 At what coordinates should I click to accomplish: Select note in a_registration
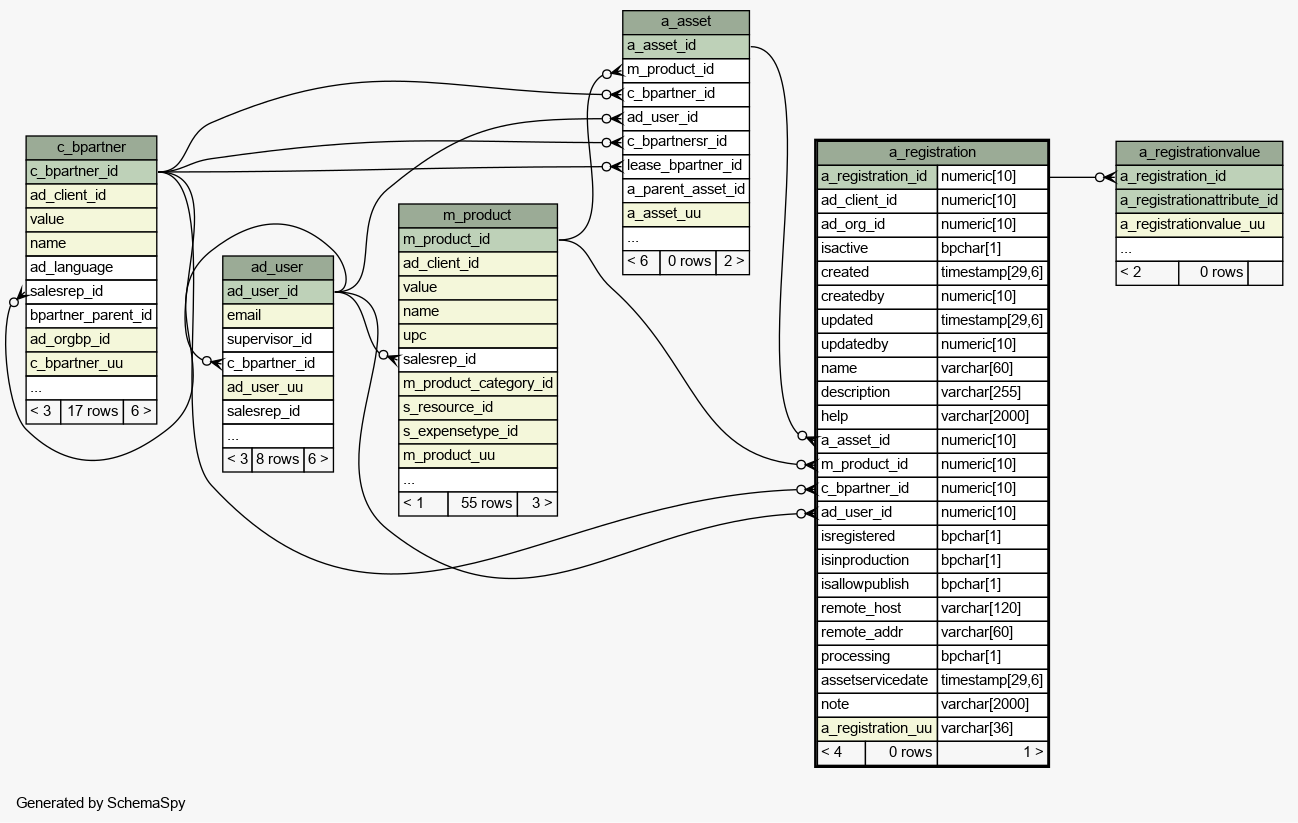877,704
